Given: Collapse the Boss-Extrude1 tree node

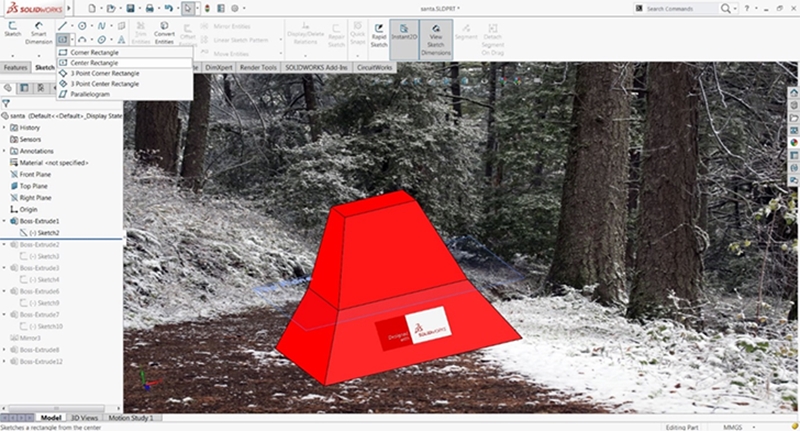Looking at the screenshot, I should [5, 221].
